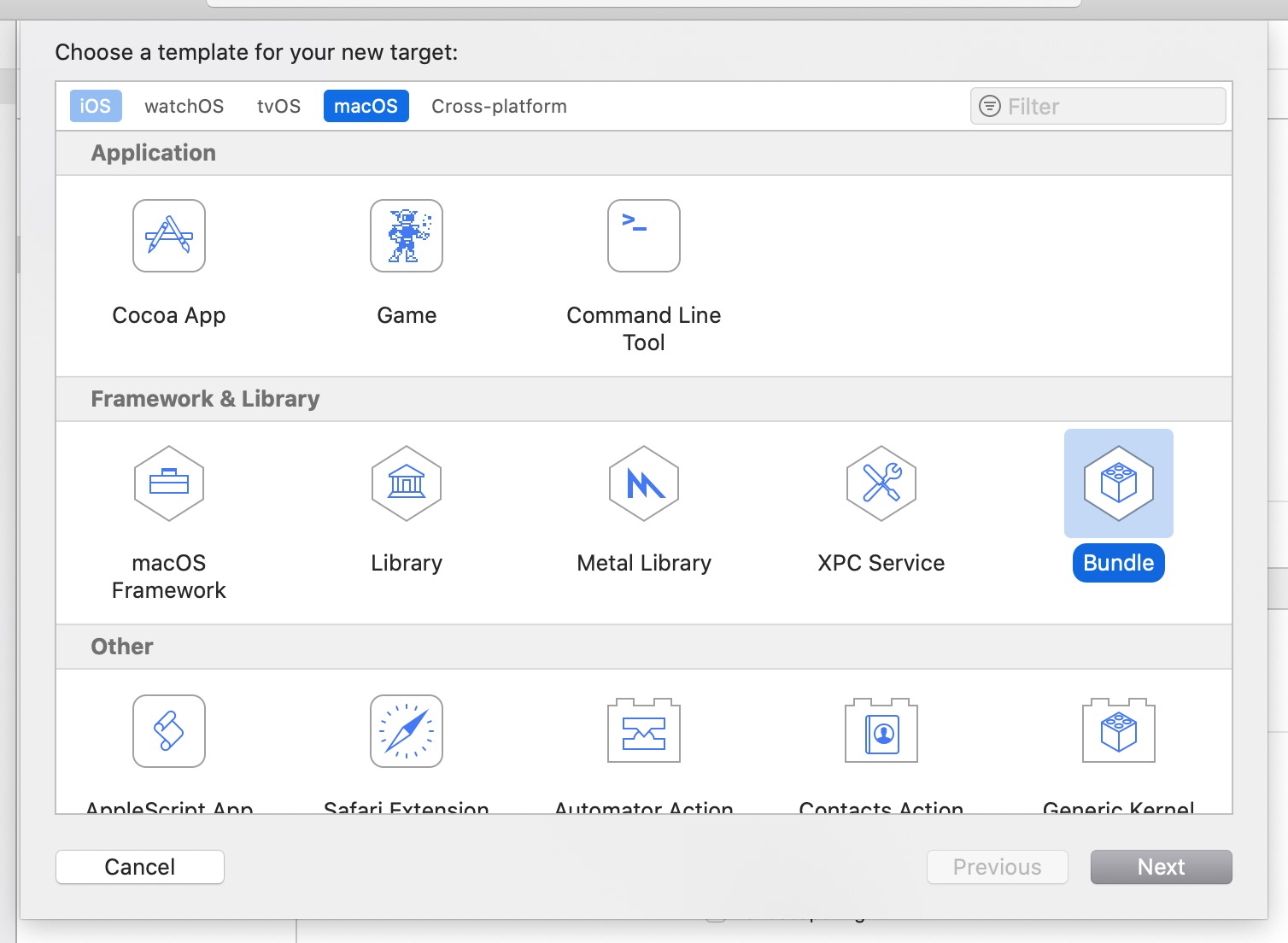Open the tvOS template list
Image resolution: width=1288 pixels, height=943 pixels.
[x=278, y=106]
